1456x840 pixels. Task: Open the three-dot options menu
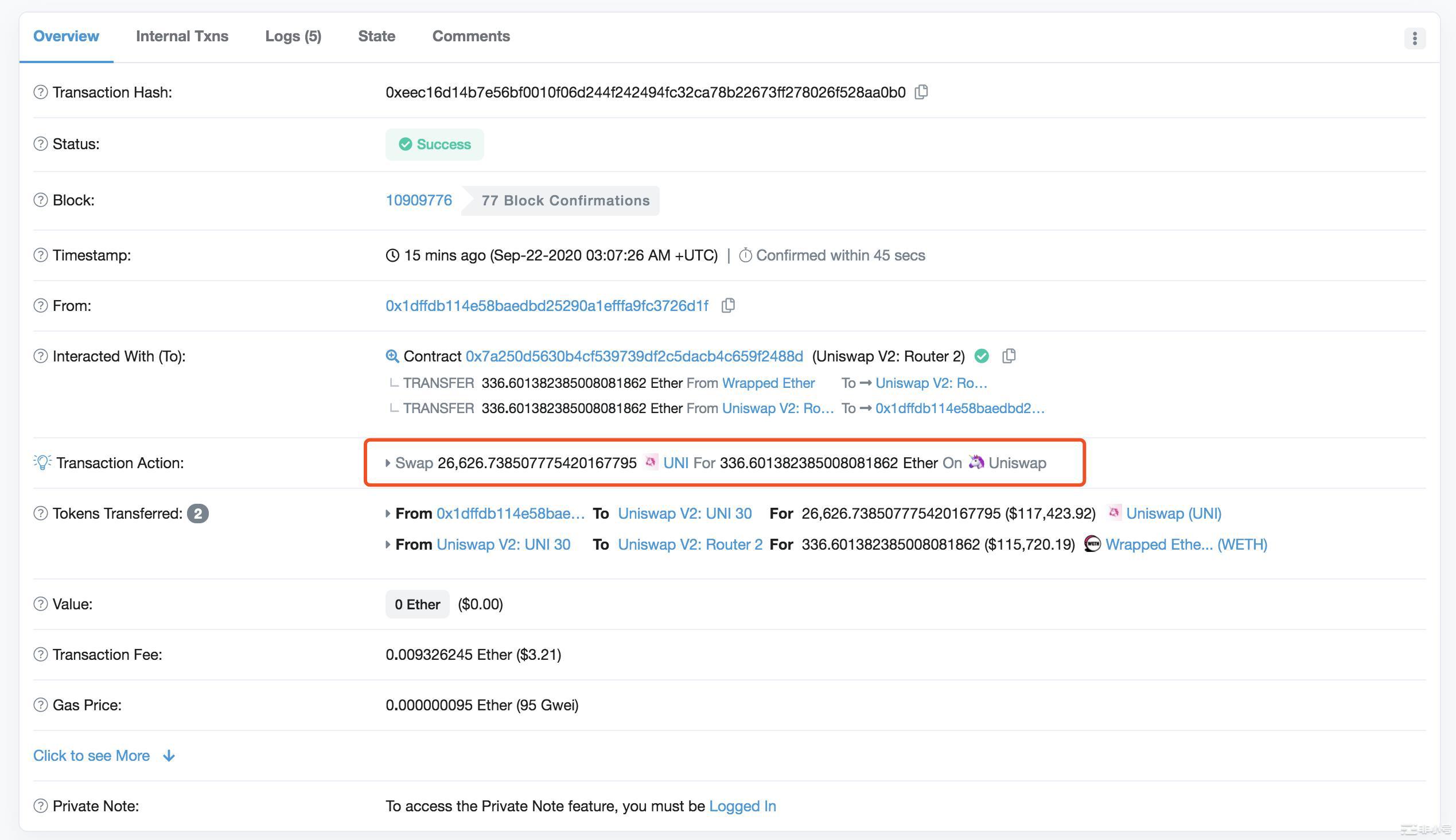1414,38
